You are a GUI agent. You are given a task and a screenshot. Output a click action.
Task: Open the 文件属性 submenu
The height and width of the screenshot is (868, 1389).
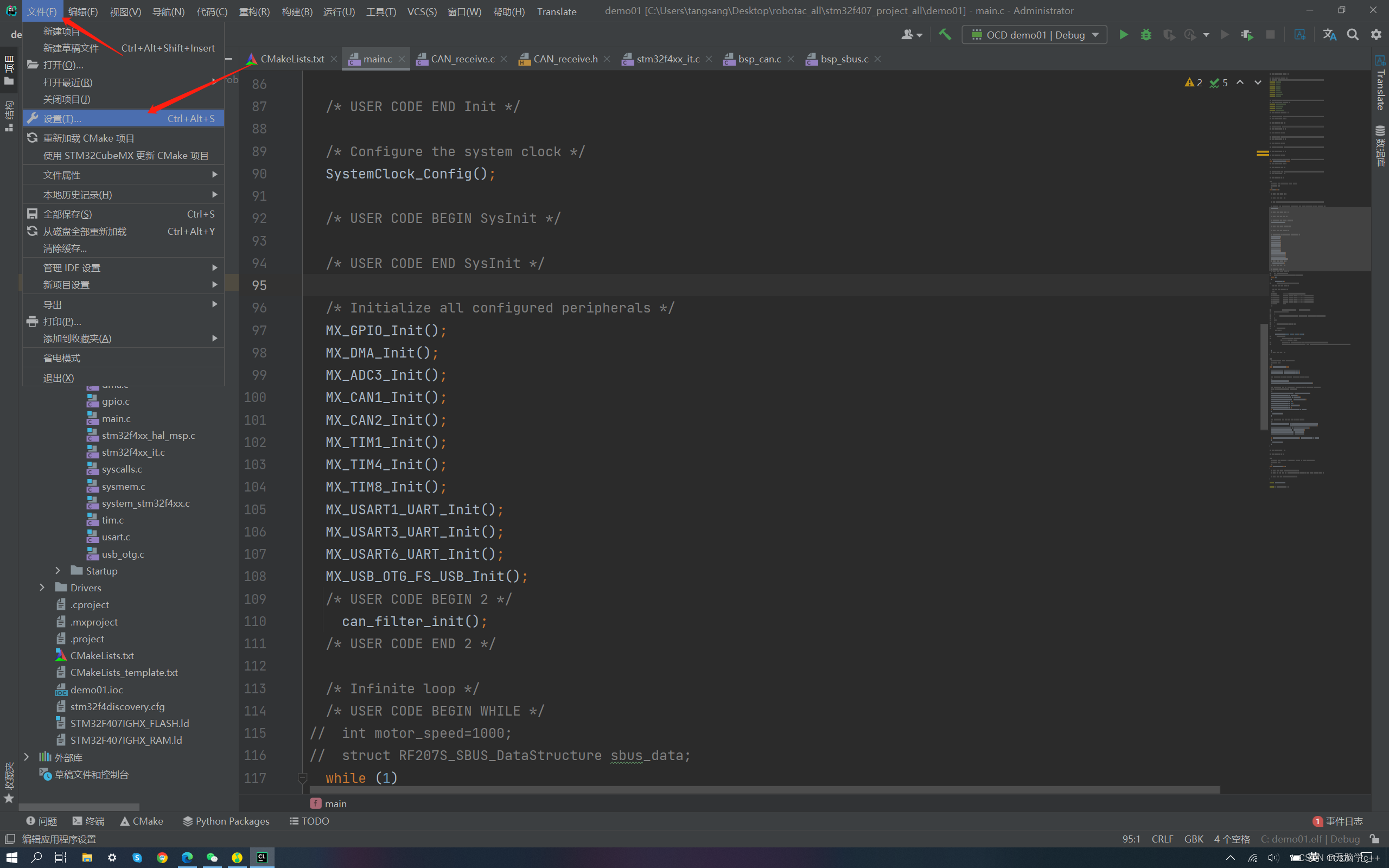(x=123, y=175)
